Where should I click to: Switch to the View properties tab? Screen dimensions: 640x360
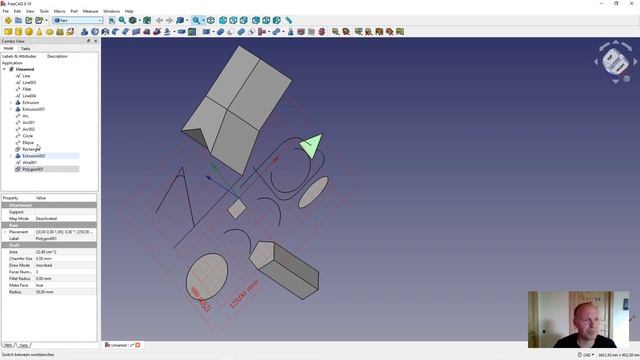8,345
